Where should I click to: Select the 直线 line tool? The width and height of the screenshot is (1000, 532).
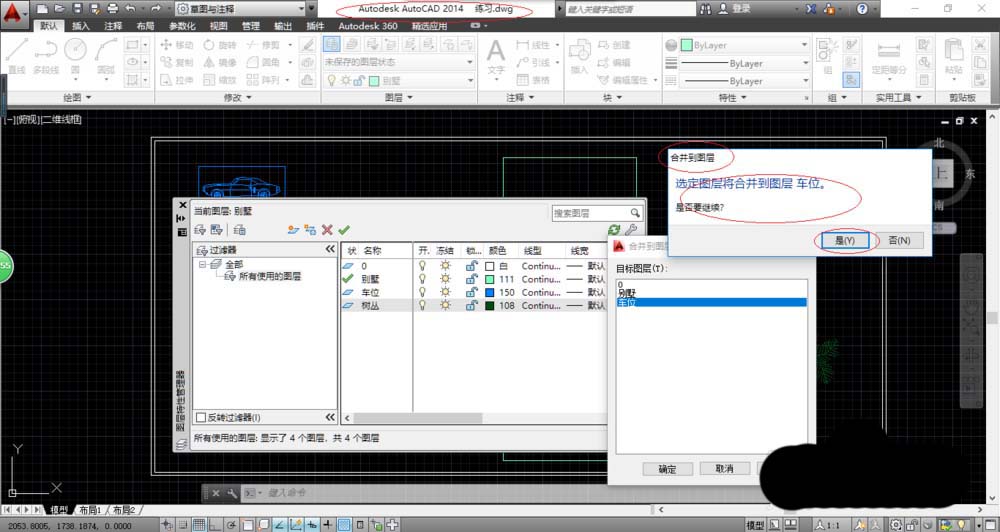[17, 56]
